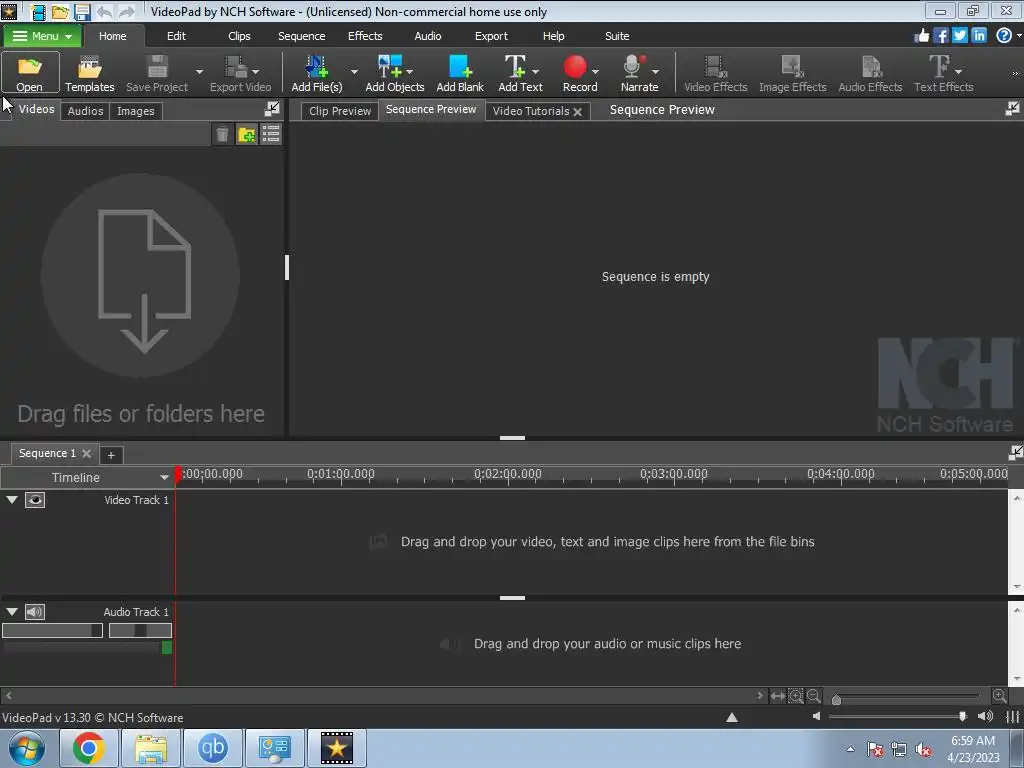The height and width of the screenshot is (768, 1024).
Task: Switch to the Audios bin tab
Action: point(86,111)
